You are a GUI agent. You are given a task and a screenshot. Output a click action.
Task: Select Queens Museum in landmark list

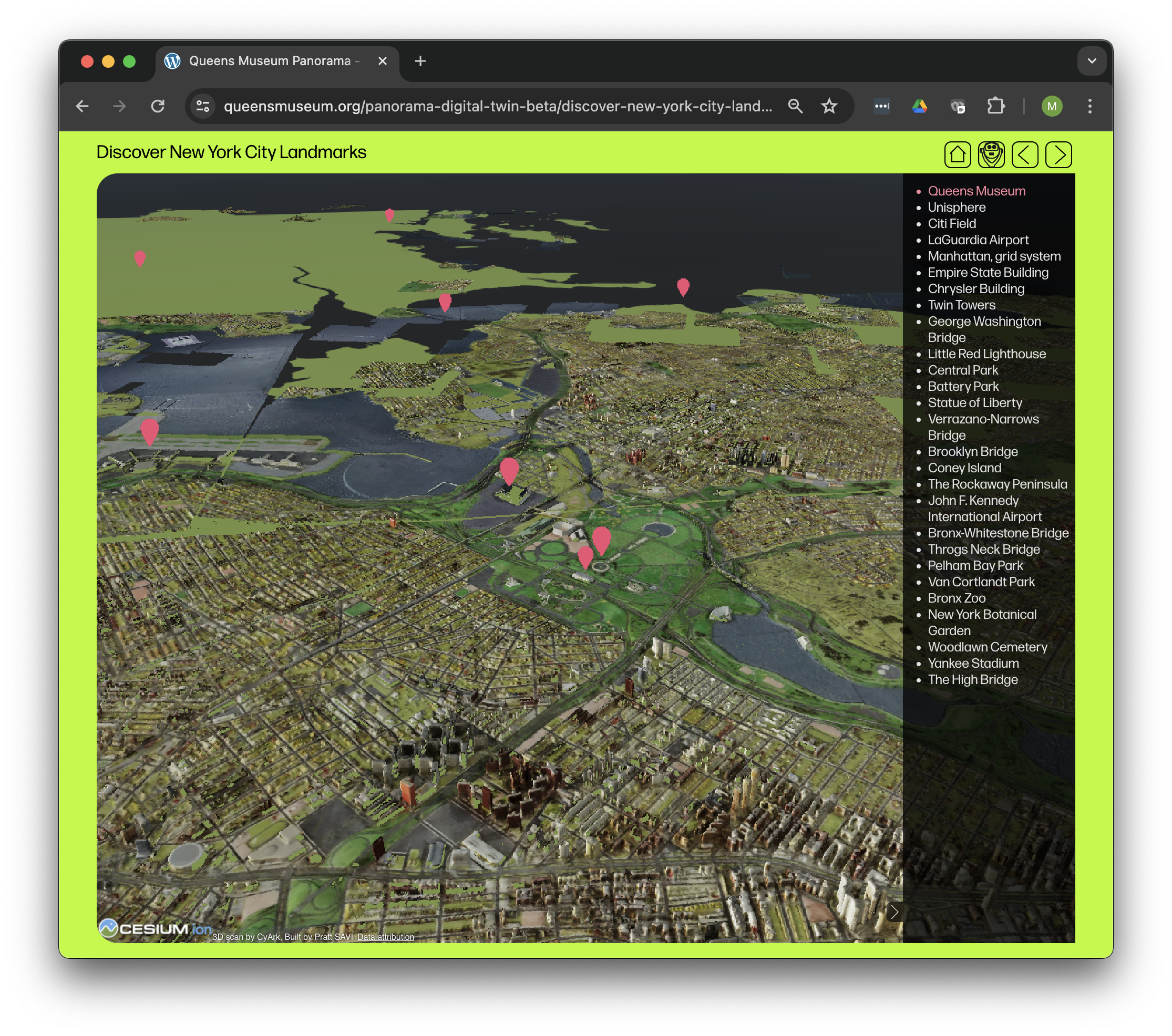(976, 191)
